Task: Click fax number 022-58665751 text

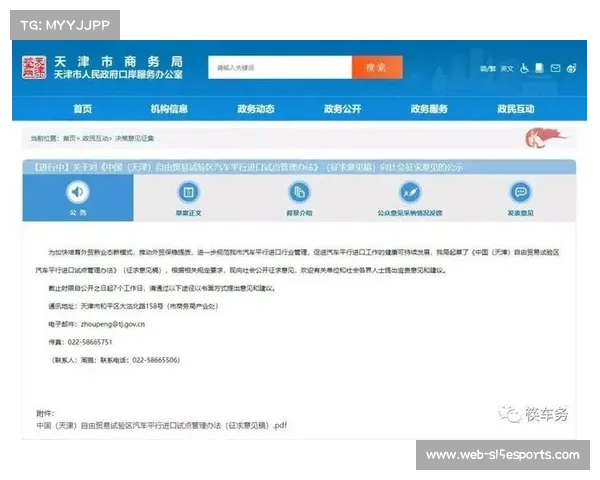Action: pyautogui.click(x=90, y=342)
